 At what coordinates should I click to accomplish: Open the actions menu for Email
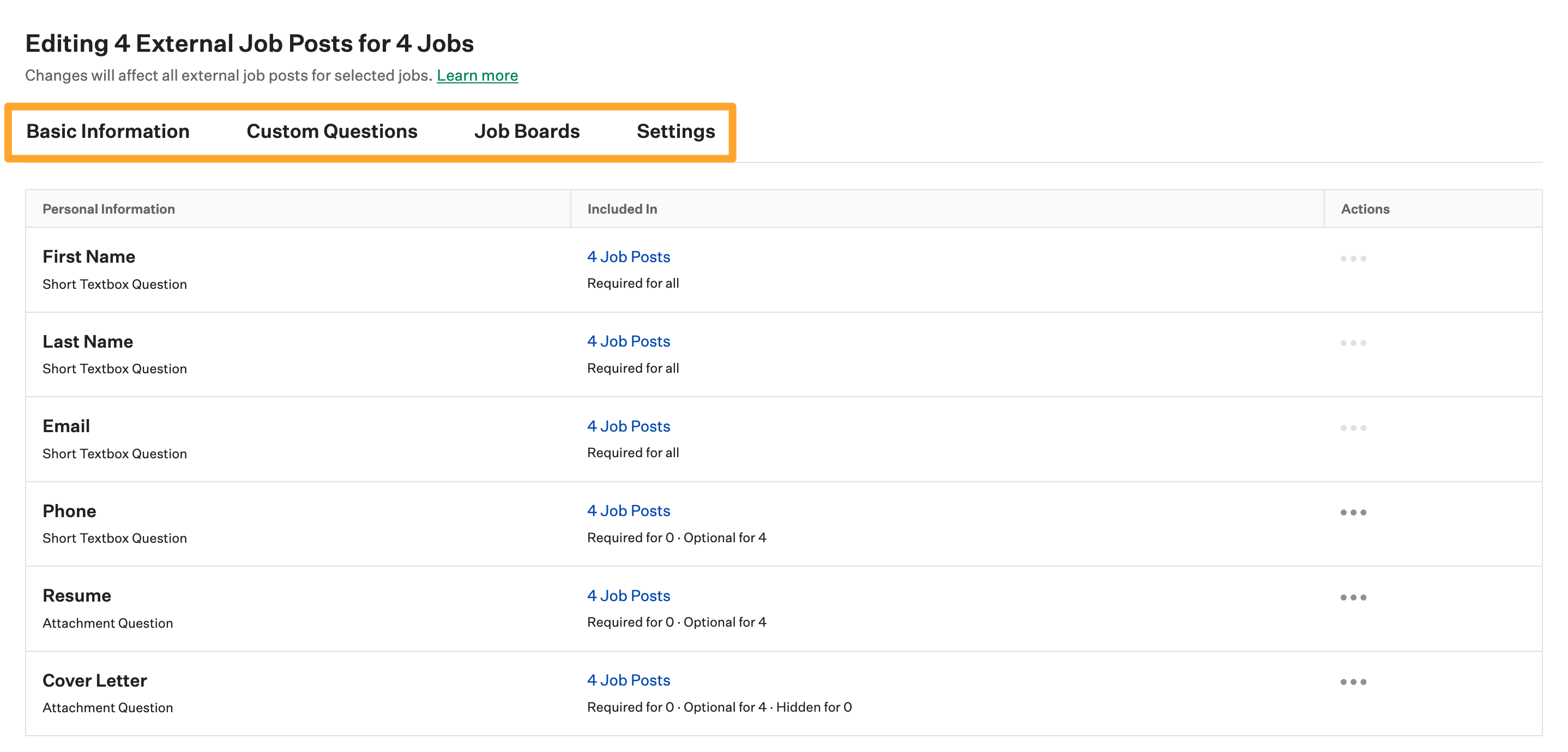1353,428
